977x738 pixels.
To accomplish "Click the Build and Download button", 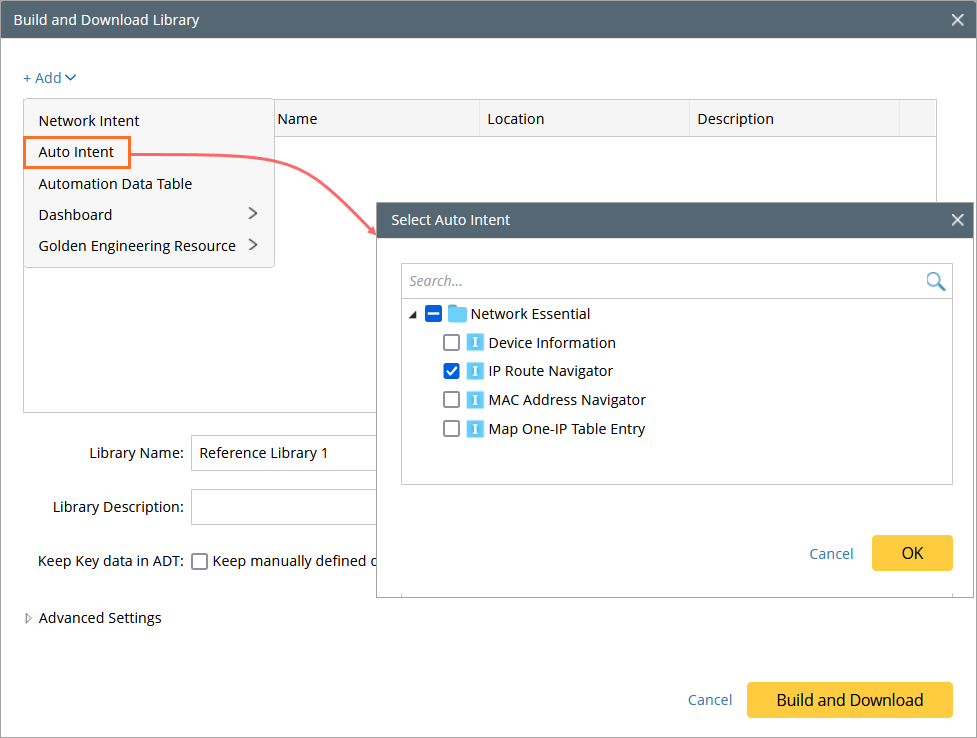I will click(849, 700).
